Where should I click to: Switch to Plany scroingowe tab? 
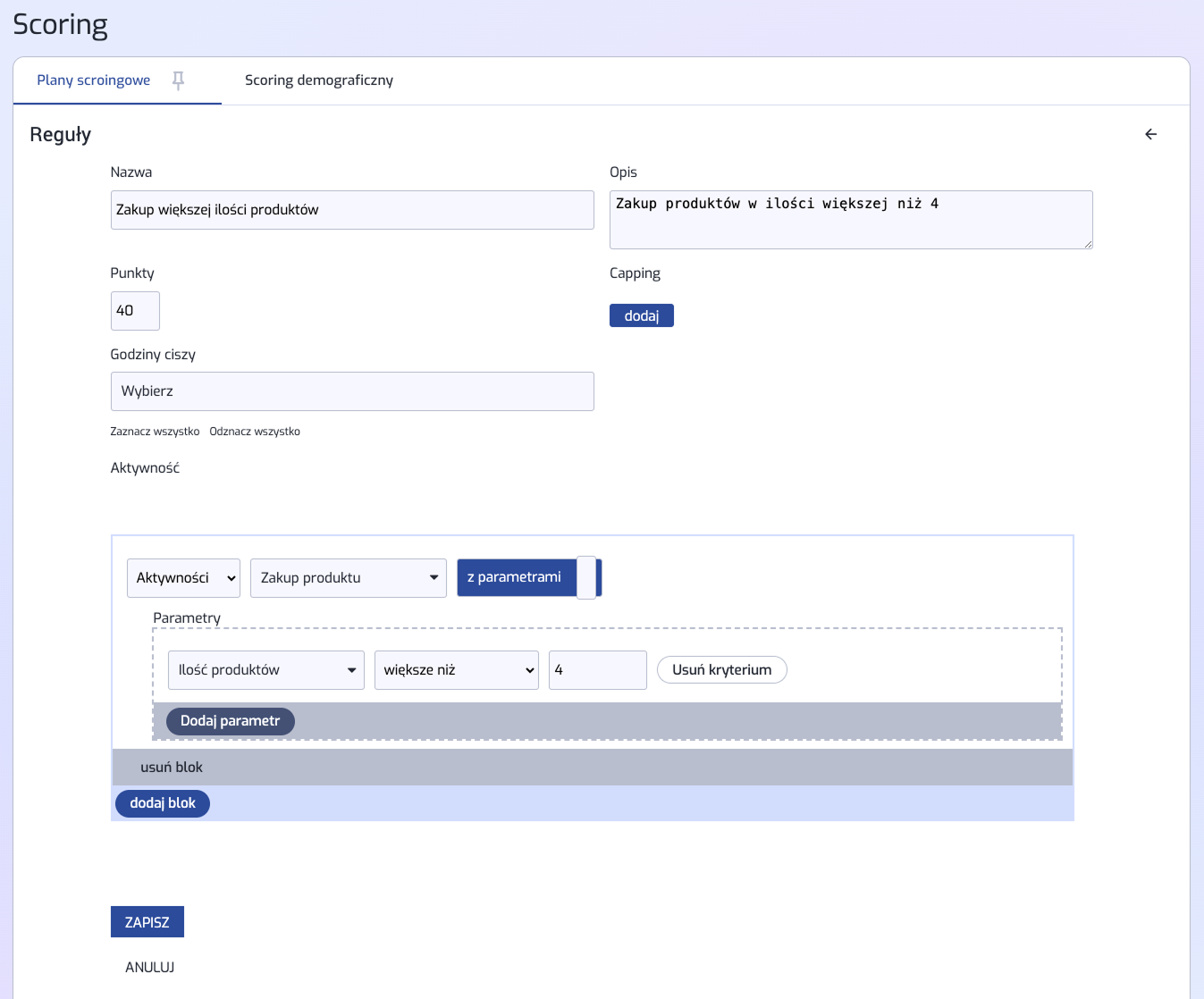point(93,80)
